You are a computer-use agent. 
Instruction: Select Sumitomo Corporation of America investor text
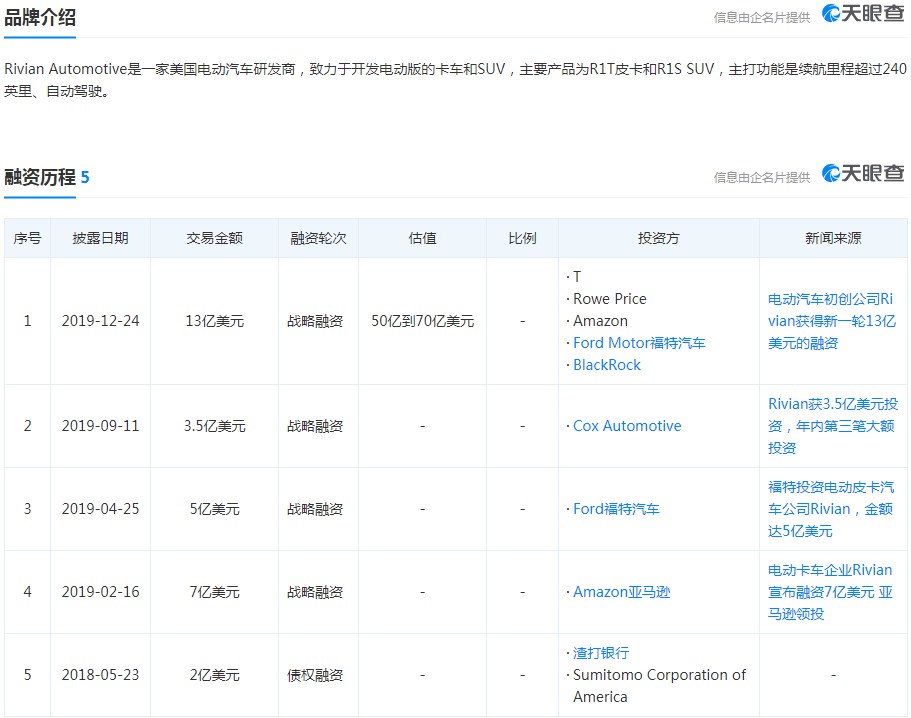click(x=659, y=686)
